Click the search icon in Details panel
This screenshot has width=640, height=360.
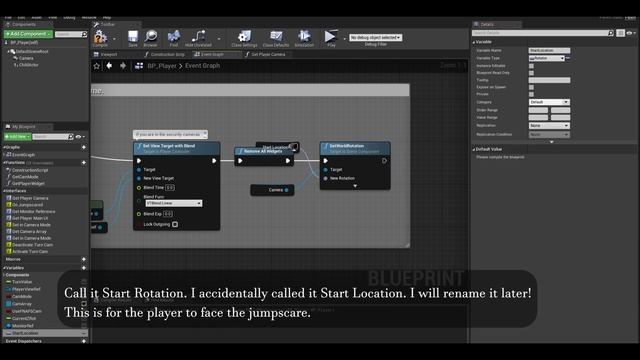[x=610, y=33]
